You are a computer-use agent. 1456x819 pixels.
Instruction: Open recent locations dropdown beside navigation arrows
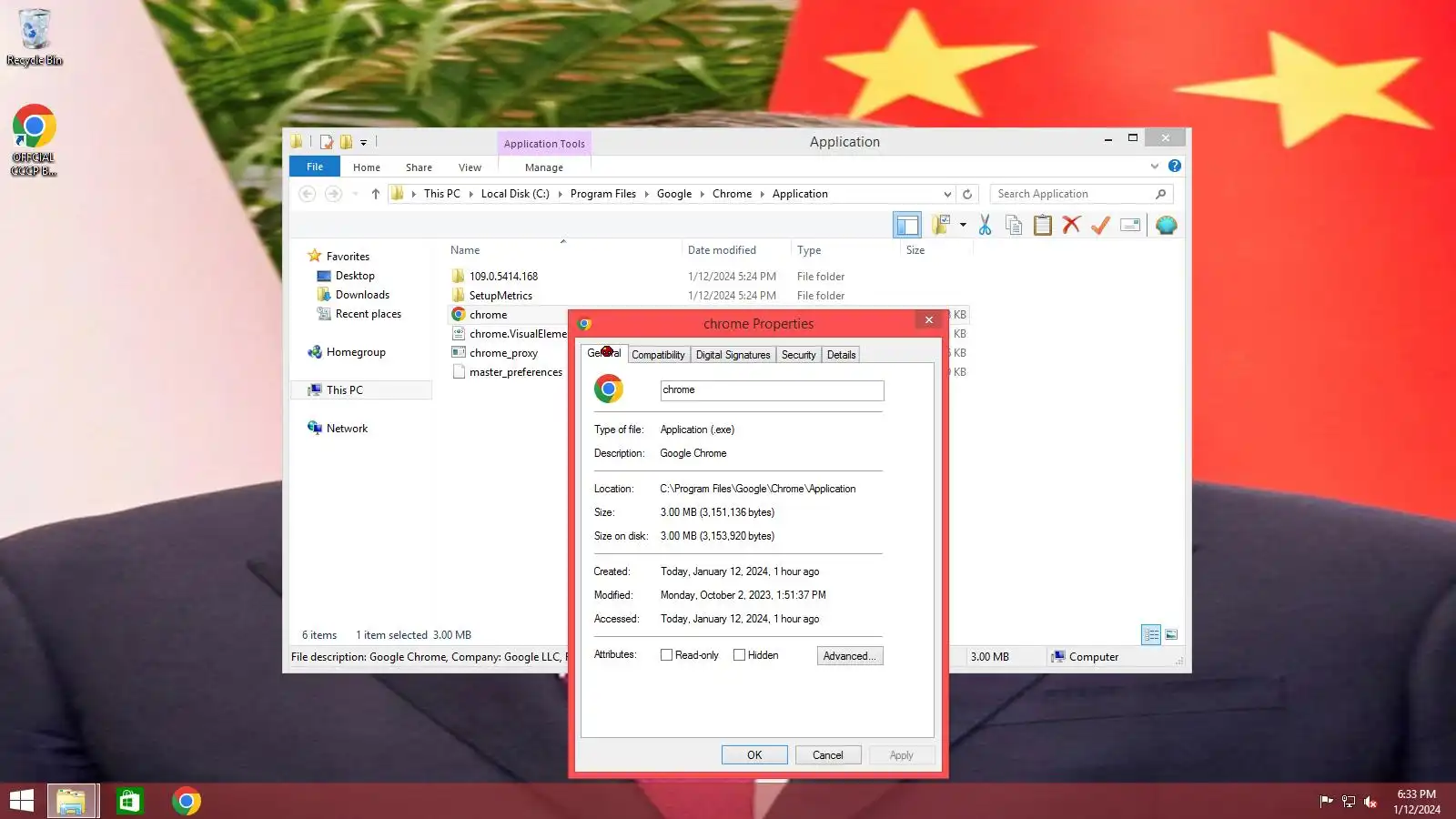pos(355,194)
